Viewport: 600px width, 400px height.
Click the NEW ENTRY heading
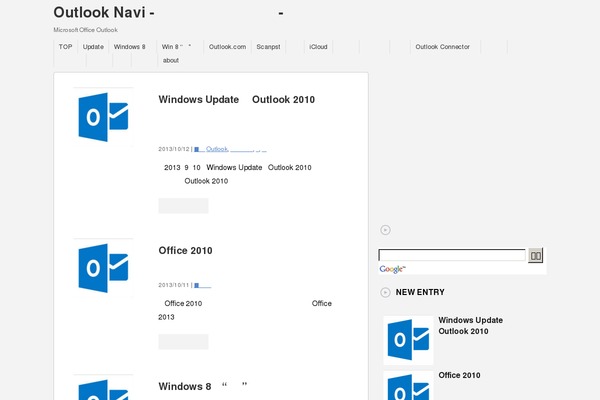(x=420, y=292)
